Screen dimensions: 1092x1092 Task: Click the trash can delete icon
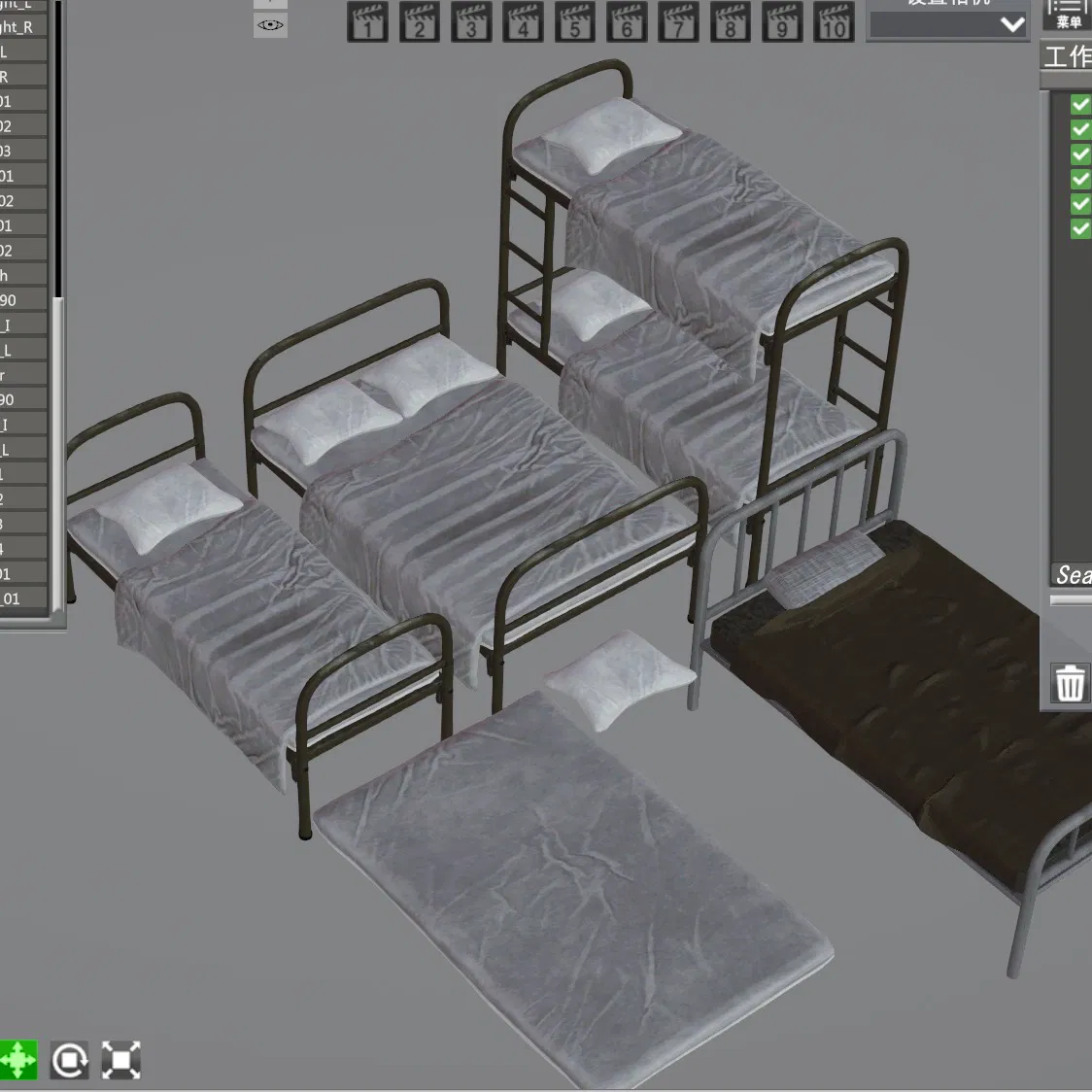[1070, 682]
